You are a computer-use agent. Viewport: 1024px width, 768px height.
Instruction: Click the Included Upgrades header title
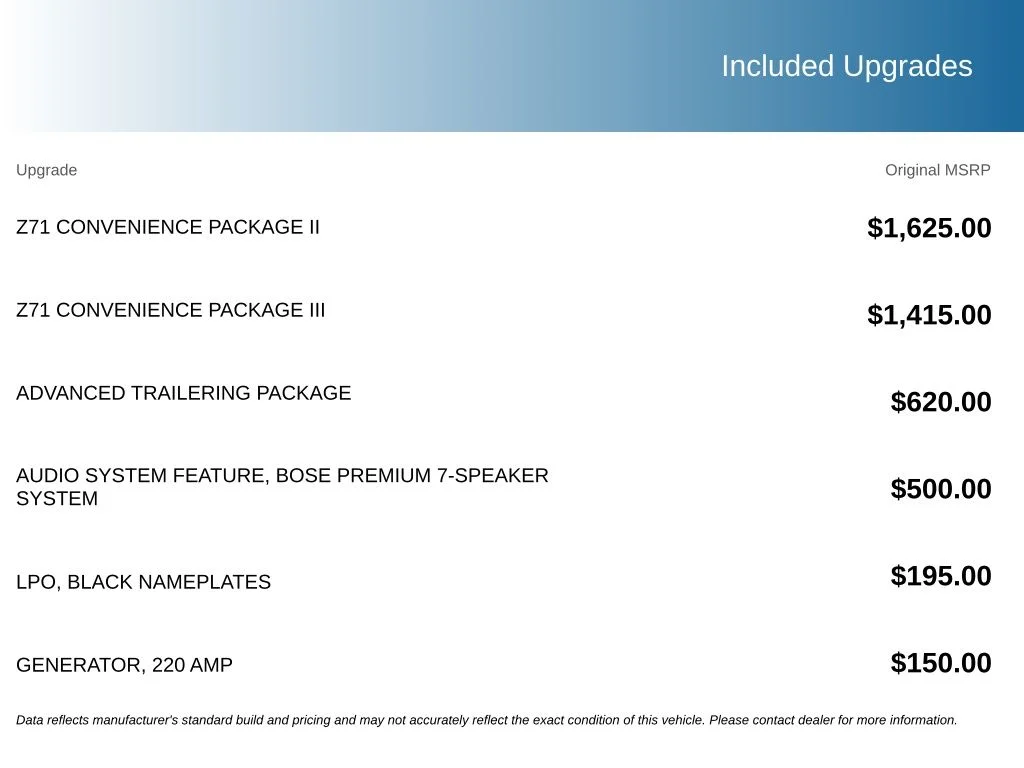[846, 67]
